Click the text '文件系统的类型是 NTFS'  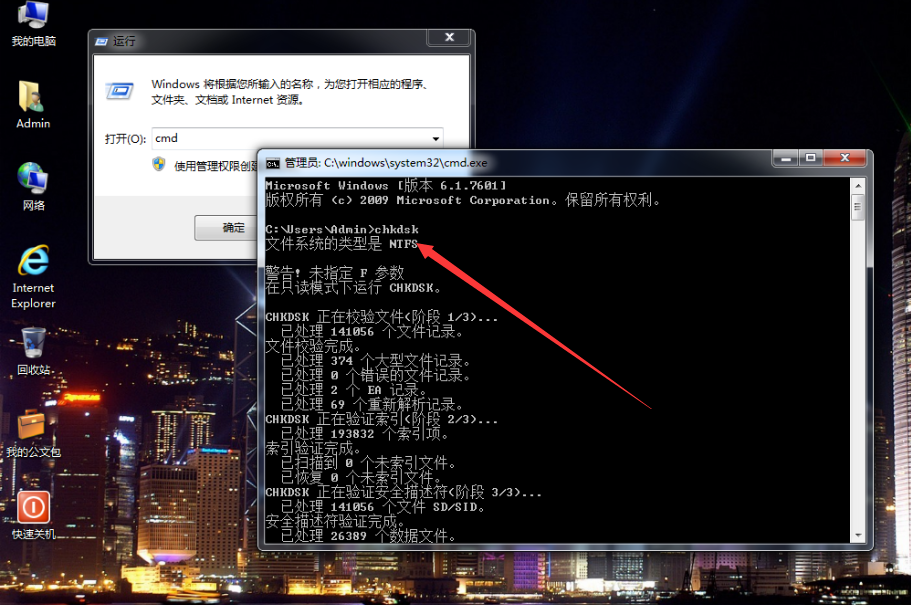(342, 244)
